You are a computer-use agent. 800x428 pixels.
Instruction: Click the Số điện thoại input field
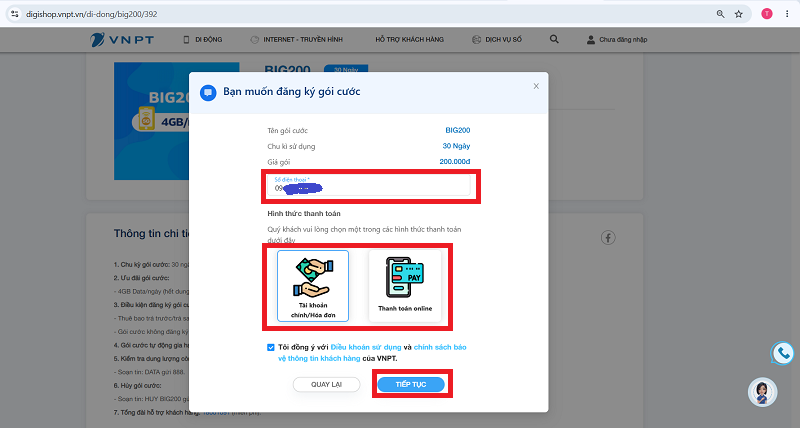coord(368,186)
